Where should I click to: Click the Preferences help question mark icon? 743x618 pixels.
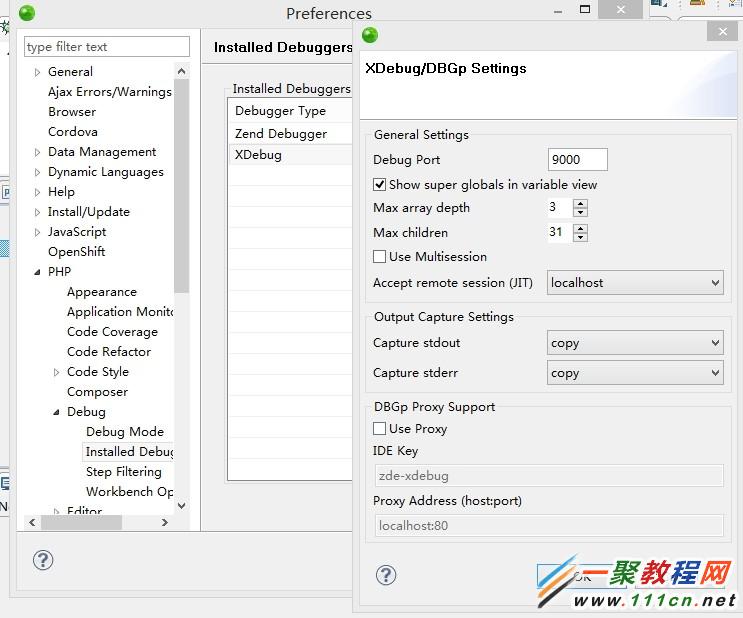(43, 560)
